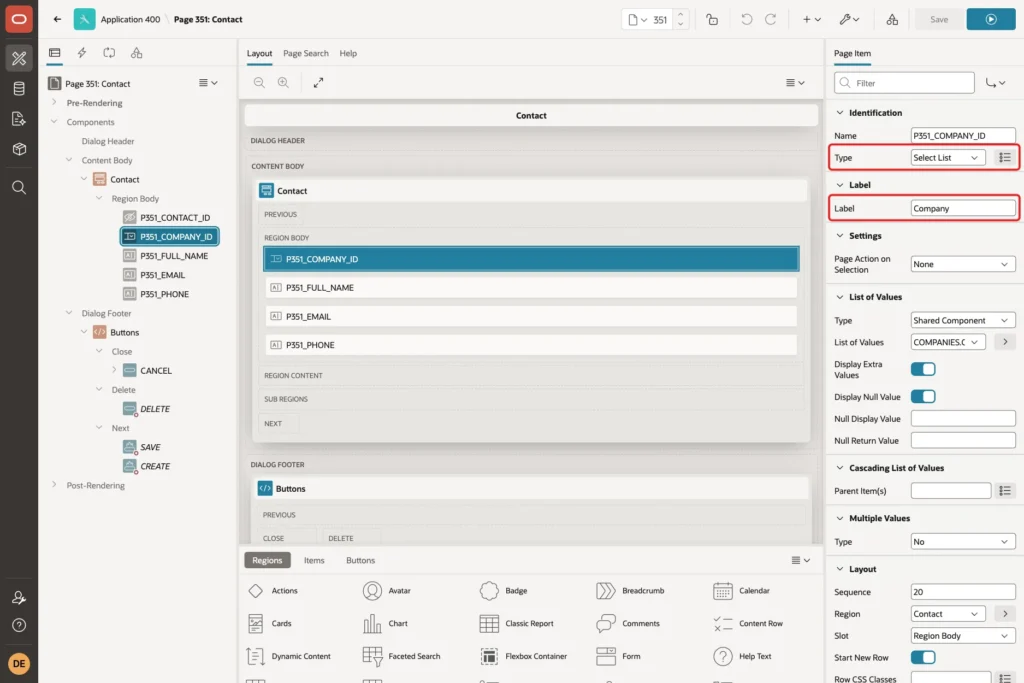
Task: Open the Create plus menu
Action: coord(811,20)
